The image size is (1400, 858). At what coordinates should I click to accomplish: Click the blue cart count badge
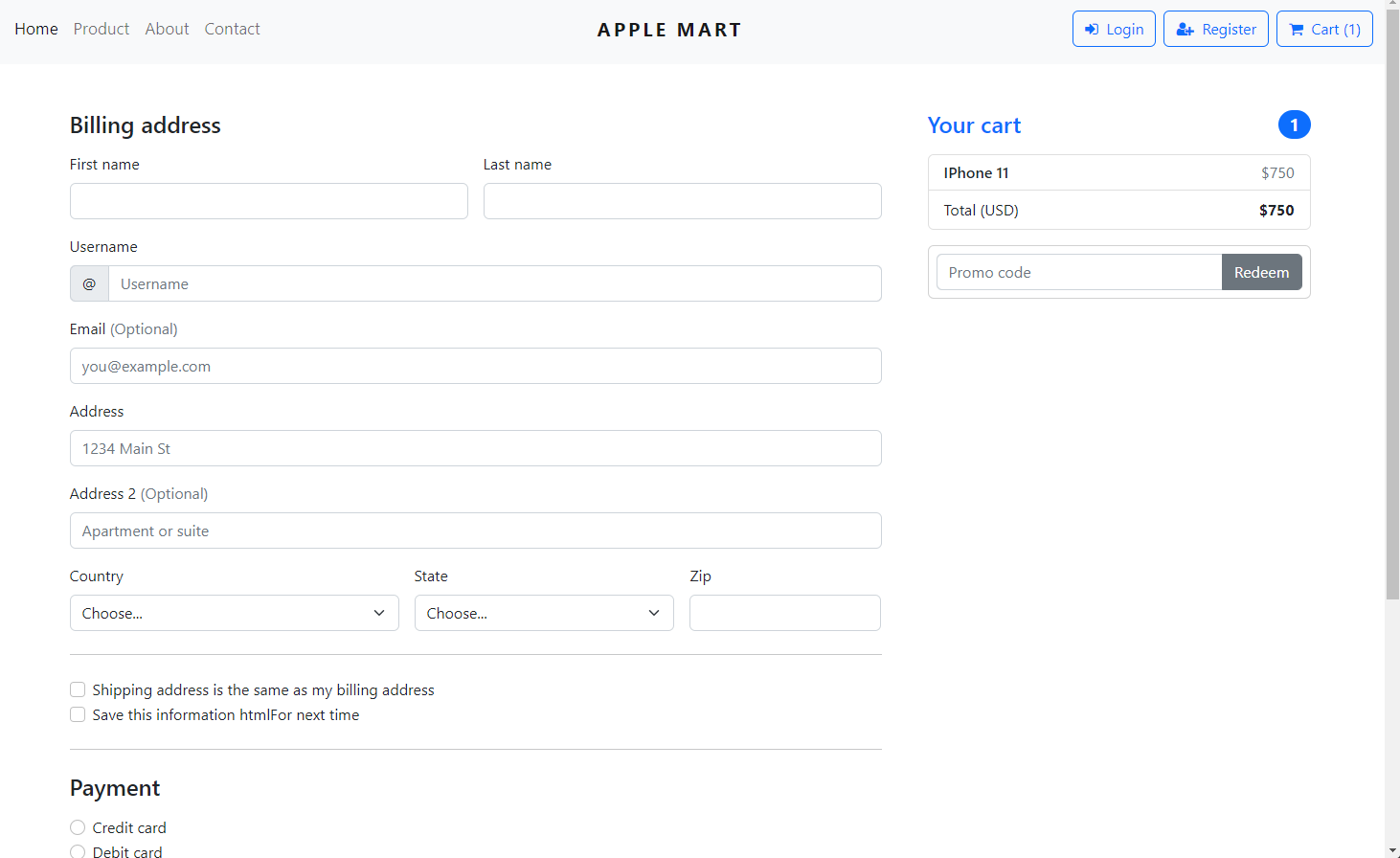coord(1294,124)
